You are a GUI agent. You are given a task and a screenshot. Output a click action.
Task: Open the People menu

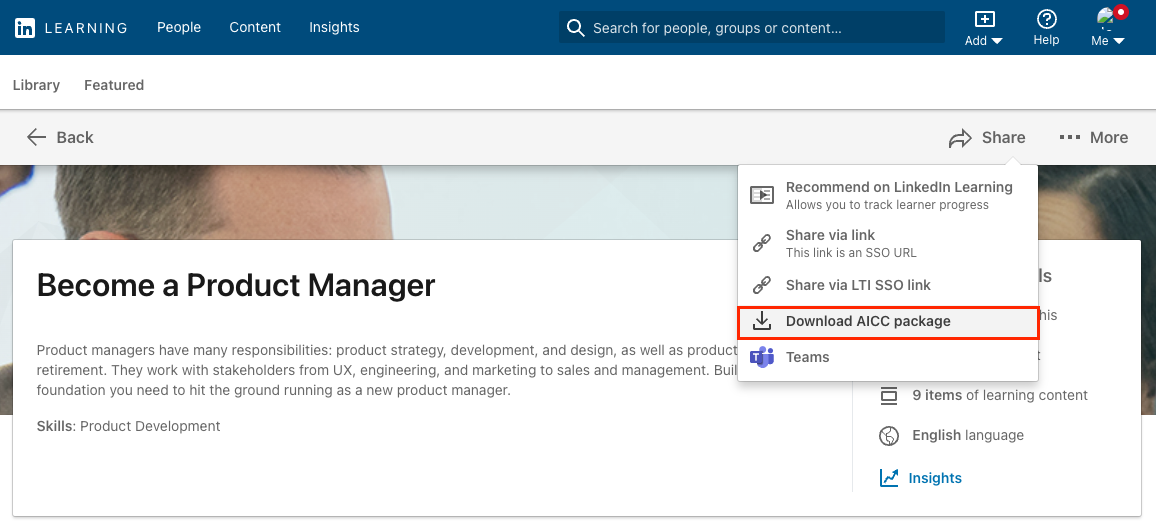click(x=179, y=27)
